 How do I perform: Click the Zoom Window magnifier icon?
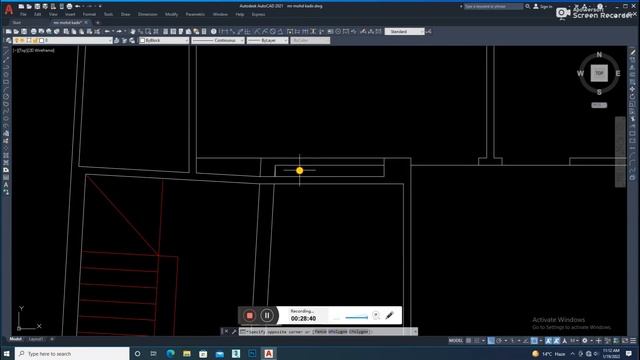[x=148, y=31]
